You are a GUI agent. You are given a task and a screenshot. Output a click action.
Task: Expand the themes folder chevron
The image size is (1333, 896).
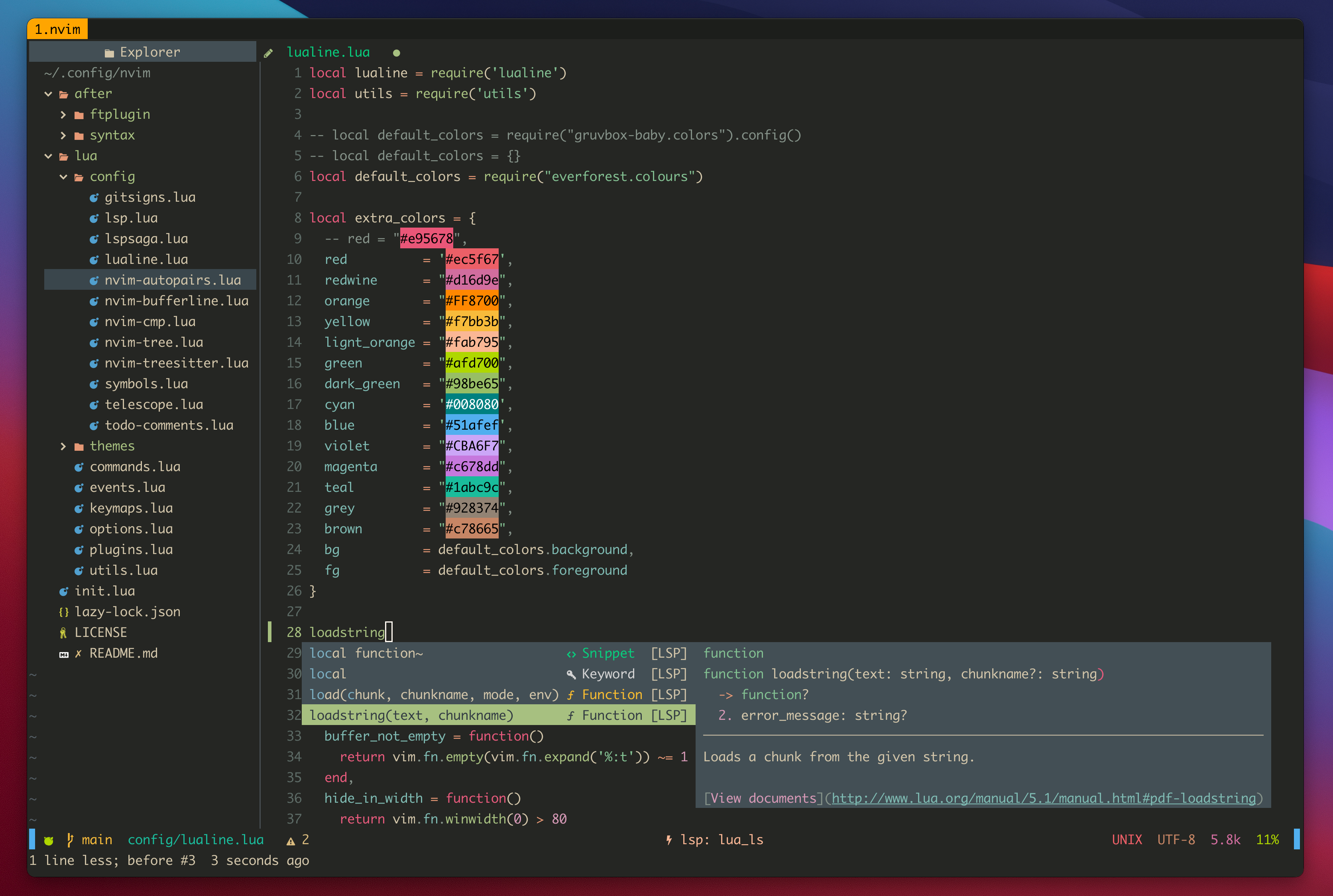click(63, 446)
